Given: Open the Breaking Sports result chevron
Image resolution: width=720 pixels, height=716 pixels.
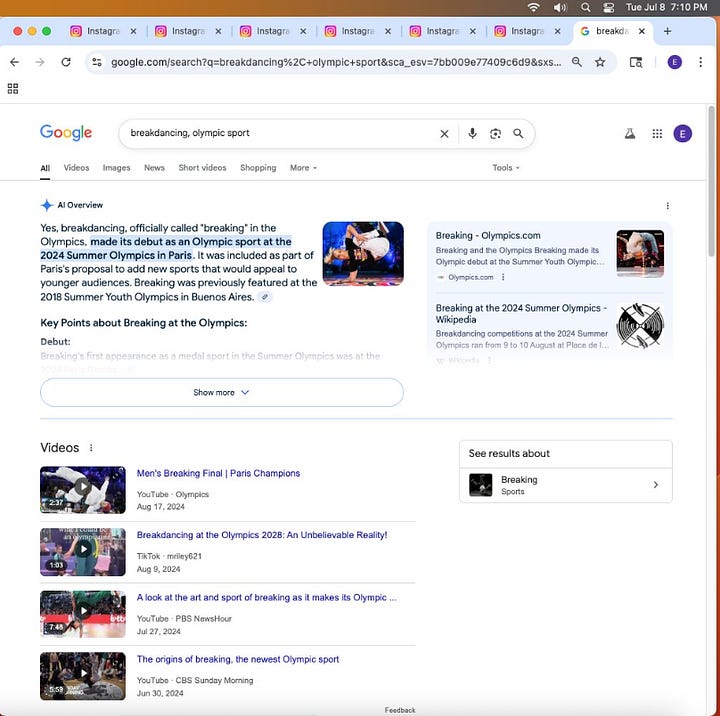Looking at the screenshot, I should (655, 485).
